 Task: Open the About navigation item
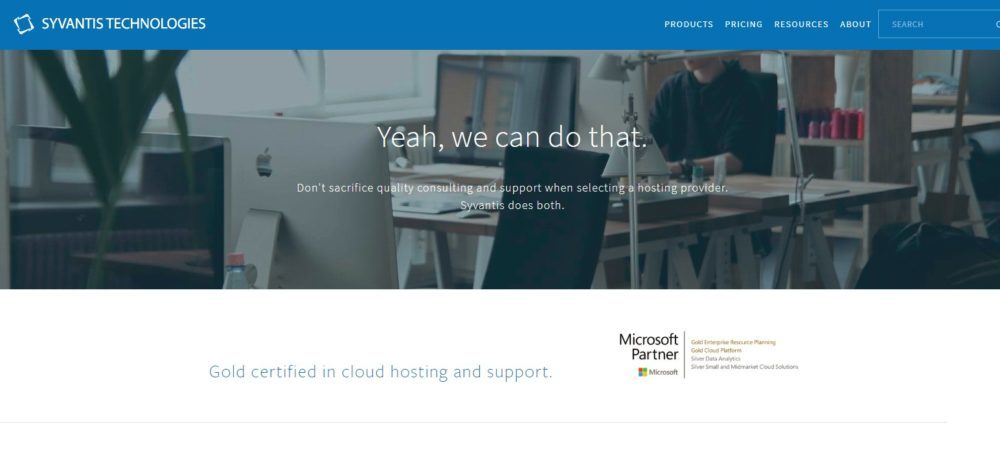click(x=855, y=24)
